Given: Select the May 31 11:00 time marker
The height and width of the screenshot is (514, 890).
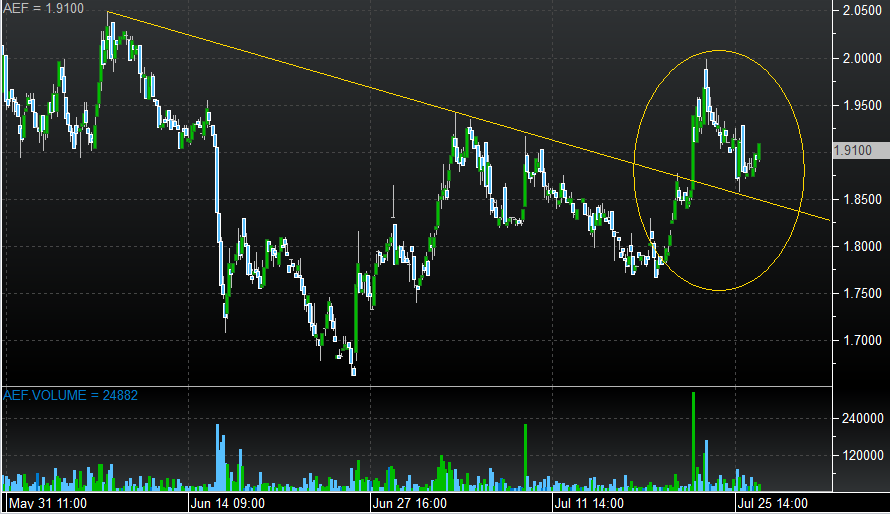Looking at the screenshot, I should tap(47, 503).
